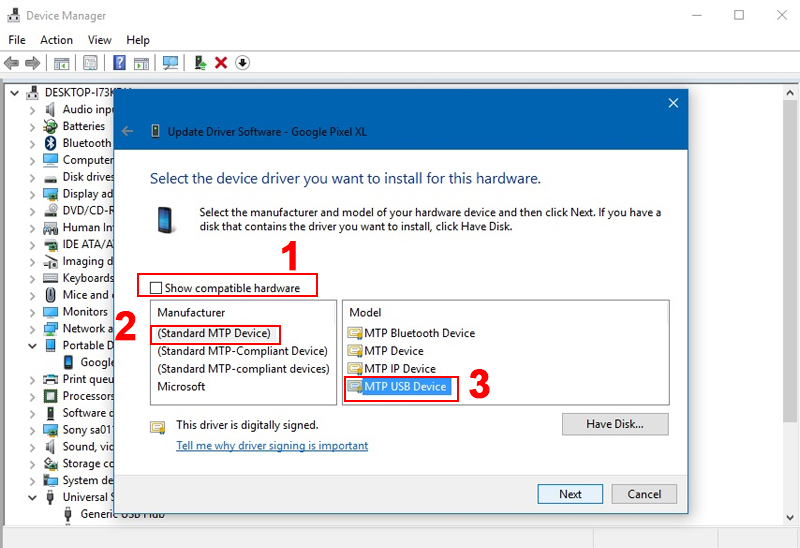Expand the Keyboards tree node

point(33,279)
